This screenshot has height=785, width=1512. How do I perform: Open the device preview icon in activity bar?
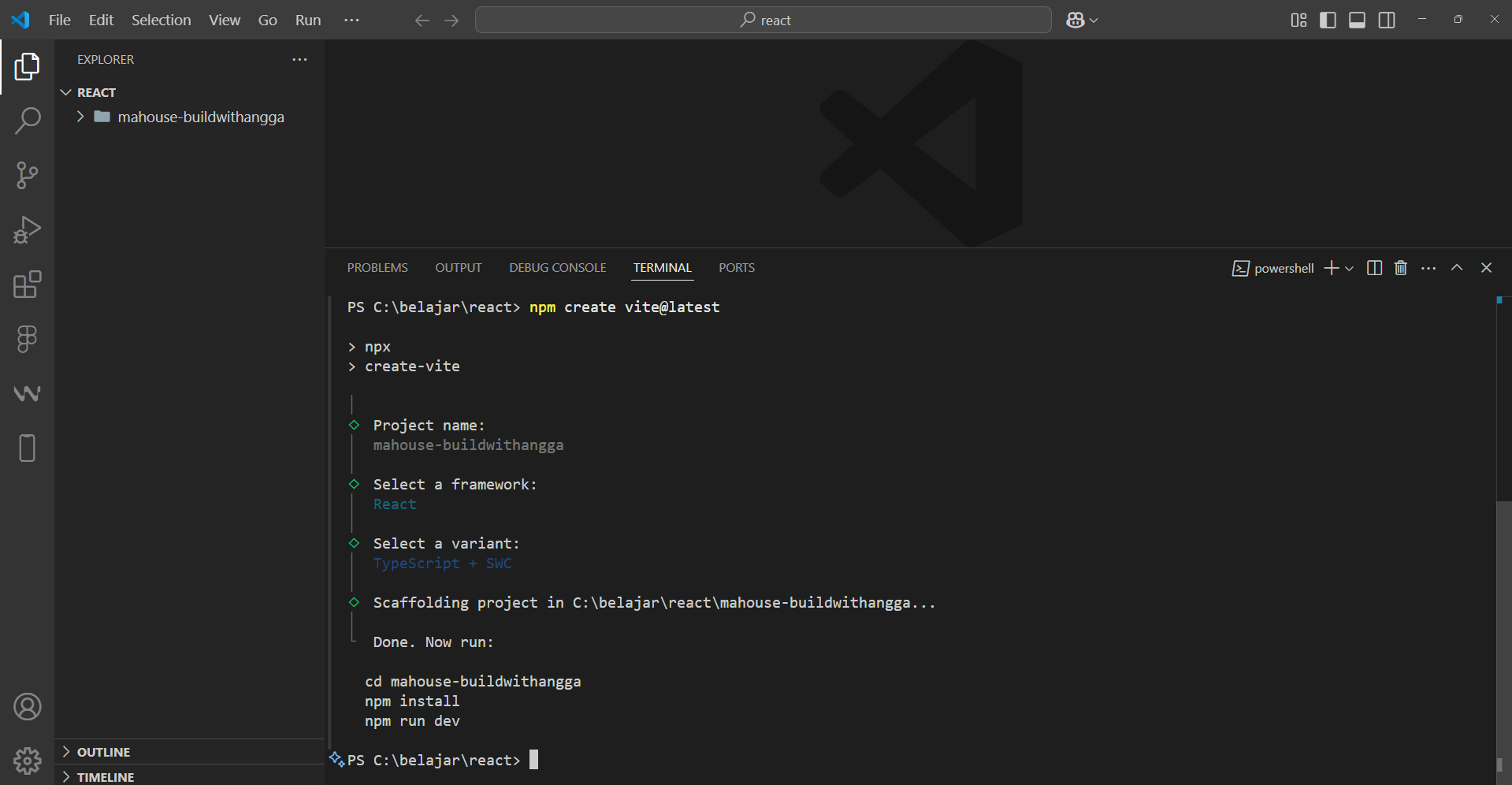[27, 448]
